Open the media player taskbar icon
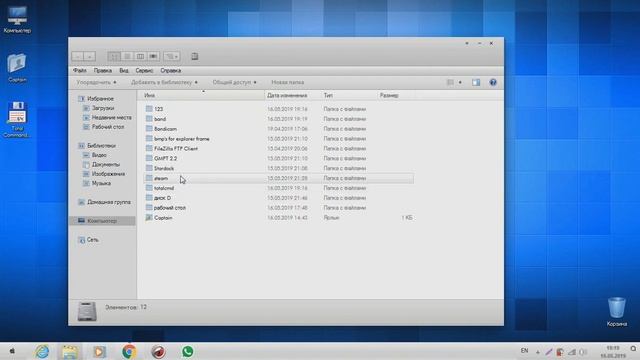The width and height of the screenshot is (640, 360). (99, 351)
